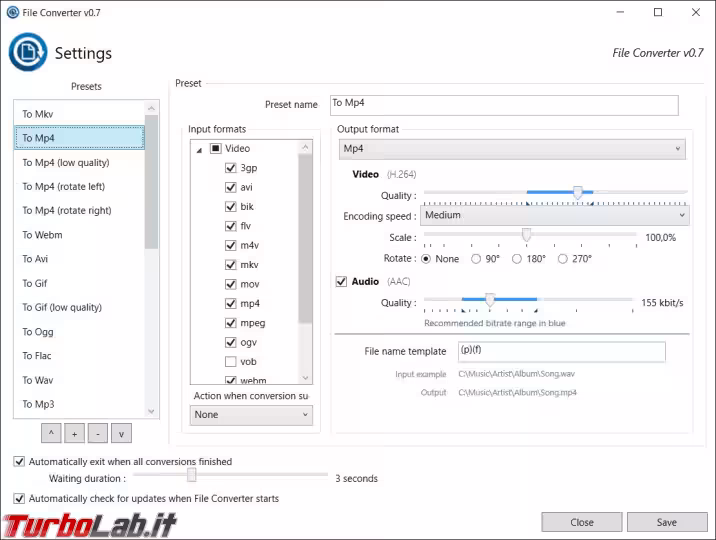
Task: Uncheck the mpeg input format
Action: pos(231,323)
